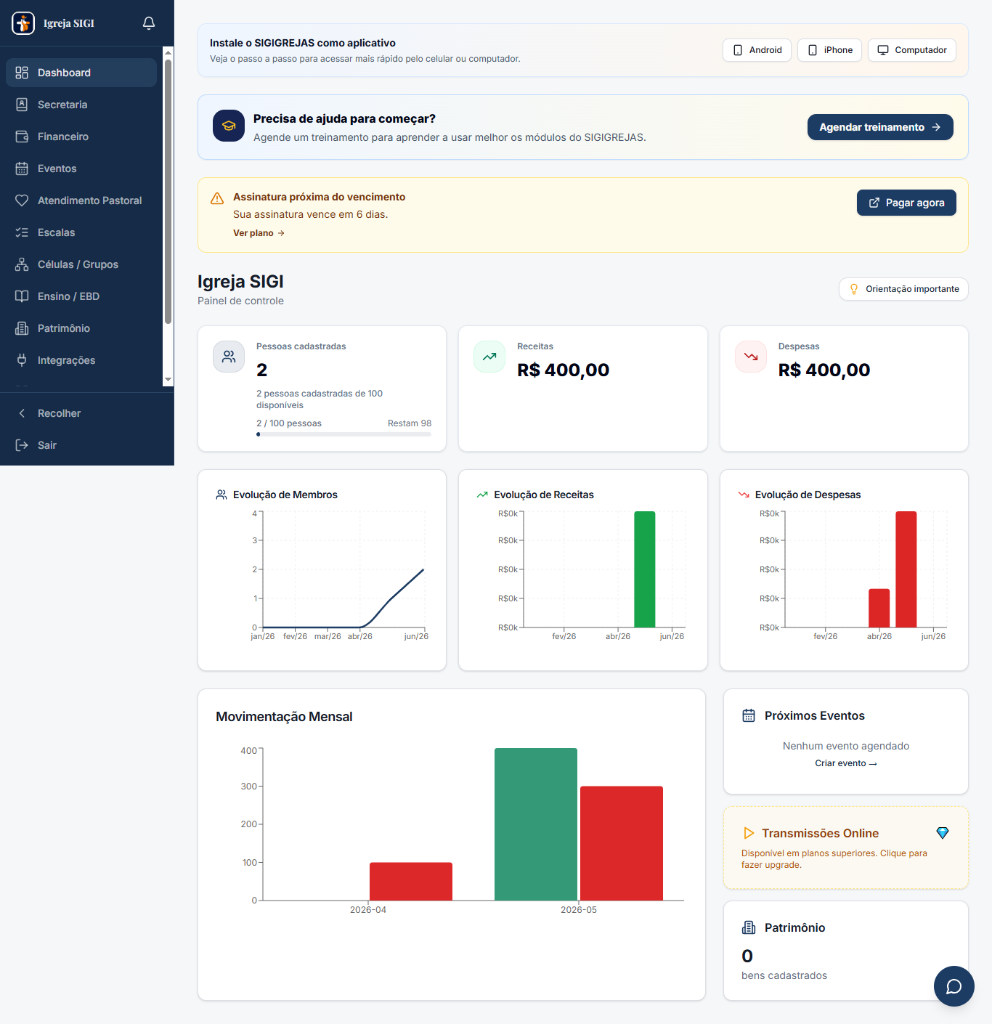Click the 2 / 100 pessoas progress bar
Viewport: 992px width, 1024px height.
click(x=344, y=434)
